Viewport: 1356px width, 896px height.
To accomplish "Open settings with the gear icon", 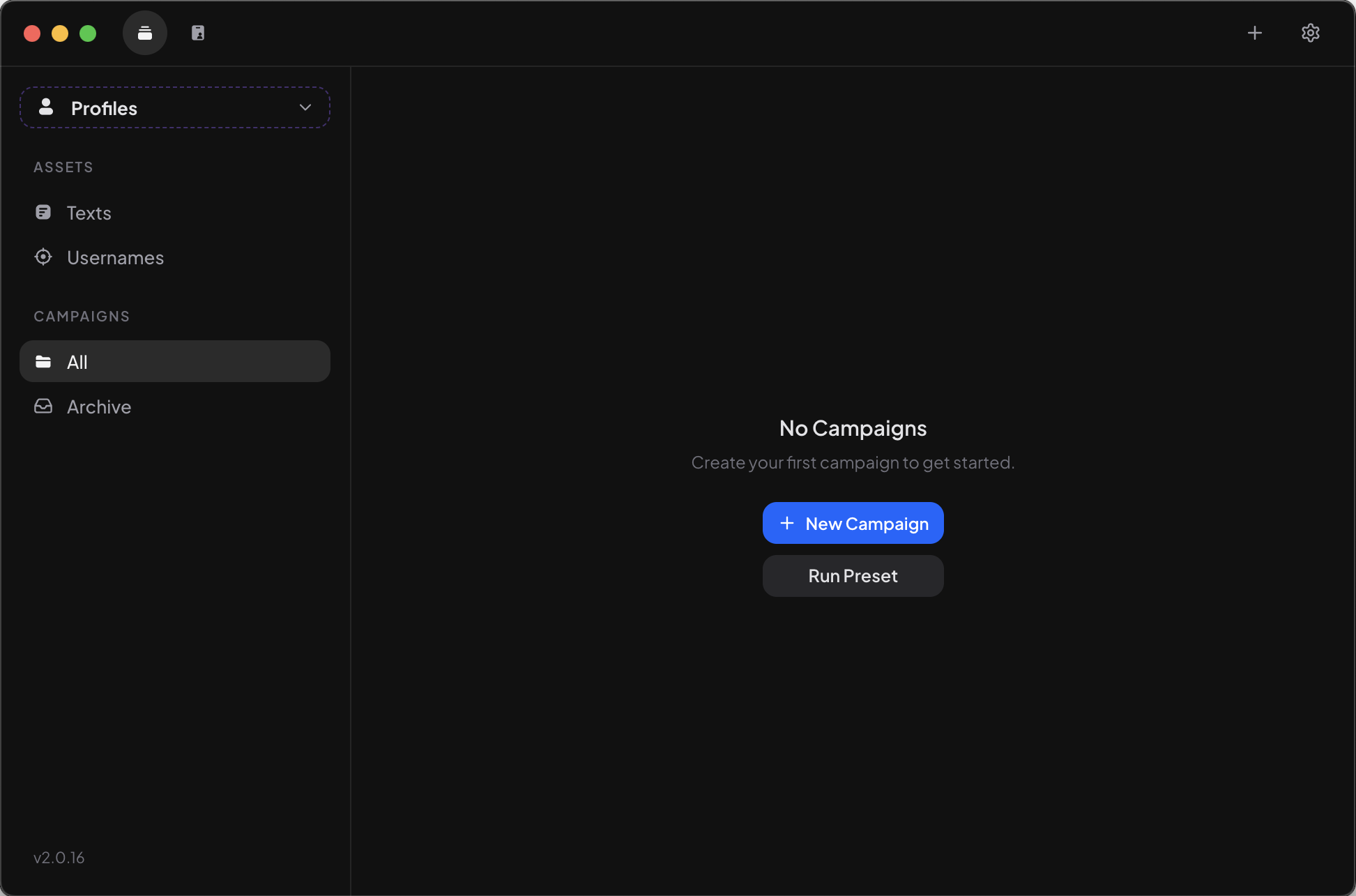I will [x=1311, y=33].
